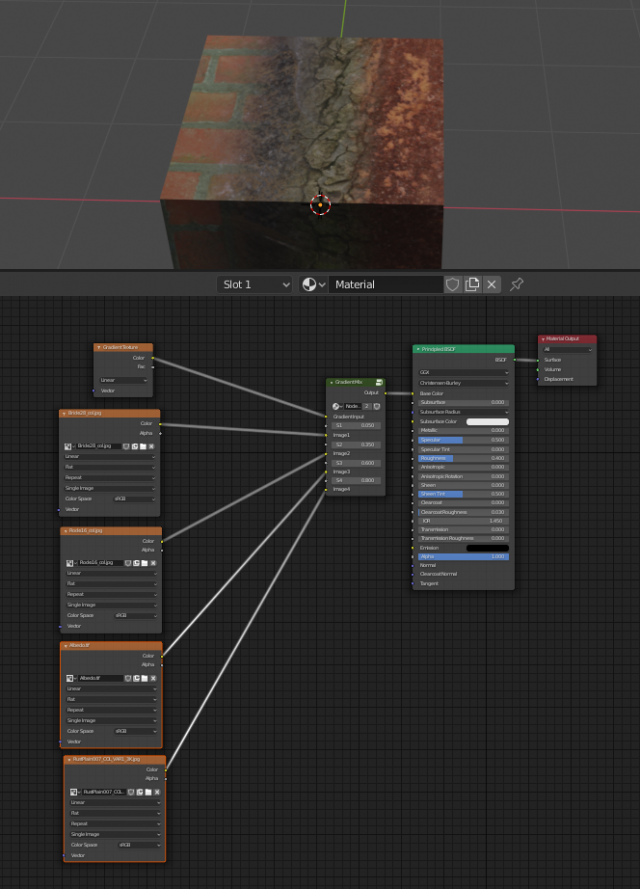
Task: Collapse the Principled BSDF node
Action: coord(418,349)
